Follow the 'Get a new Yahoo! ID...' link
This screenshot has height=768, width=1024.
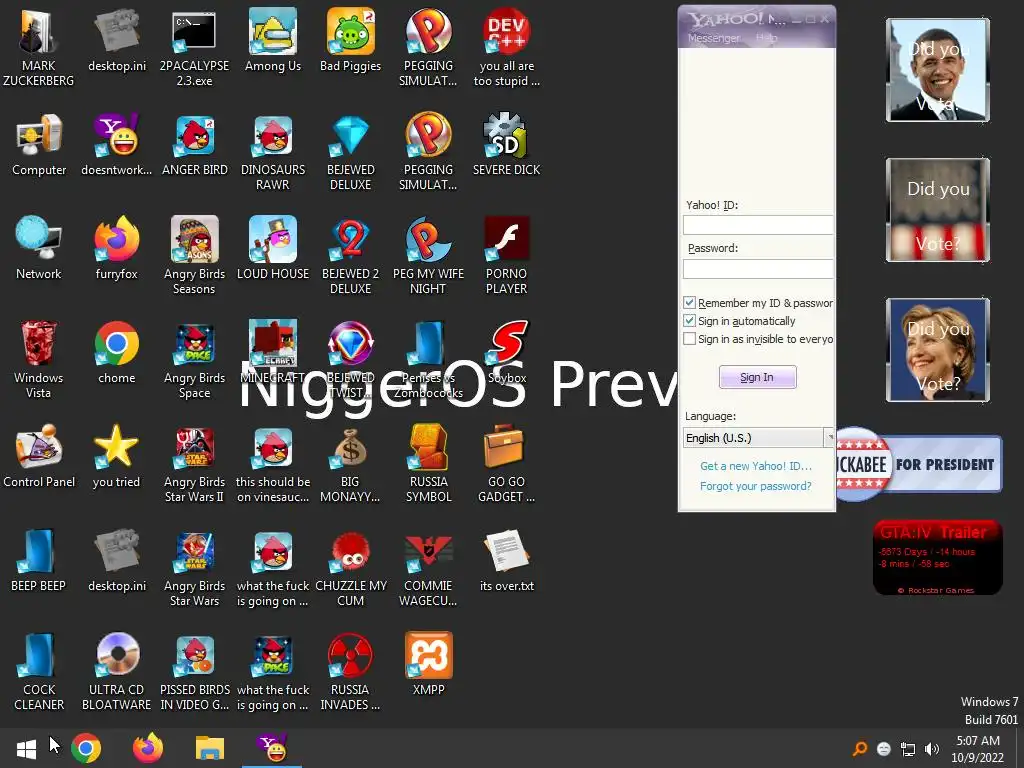tap(756, 466)
